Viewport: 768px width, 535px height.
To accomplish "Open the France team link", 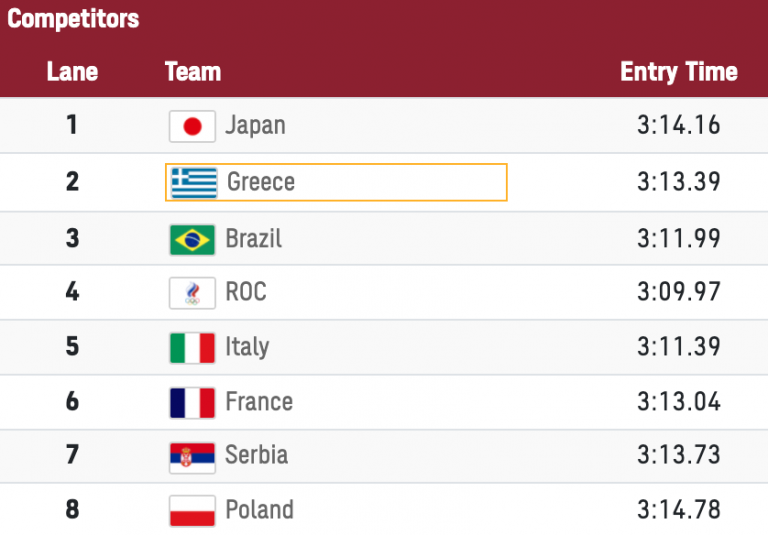I will 259,403.
